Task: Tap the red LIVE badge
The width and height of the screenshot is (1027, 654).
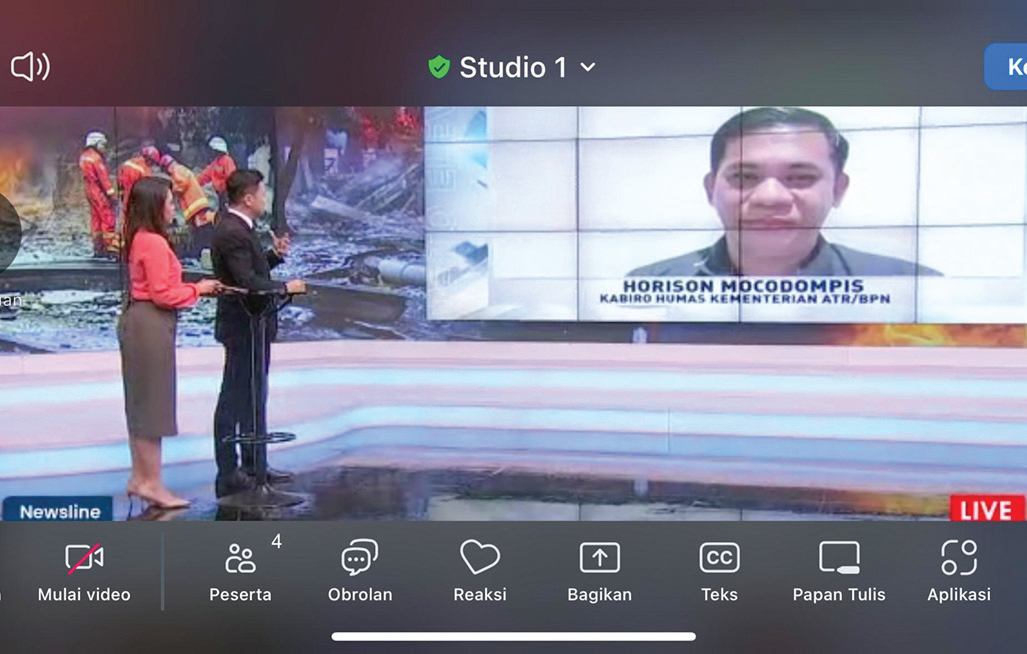Action: (986, 509)
